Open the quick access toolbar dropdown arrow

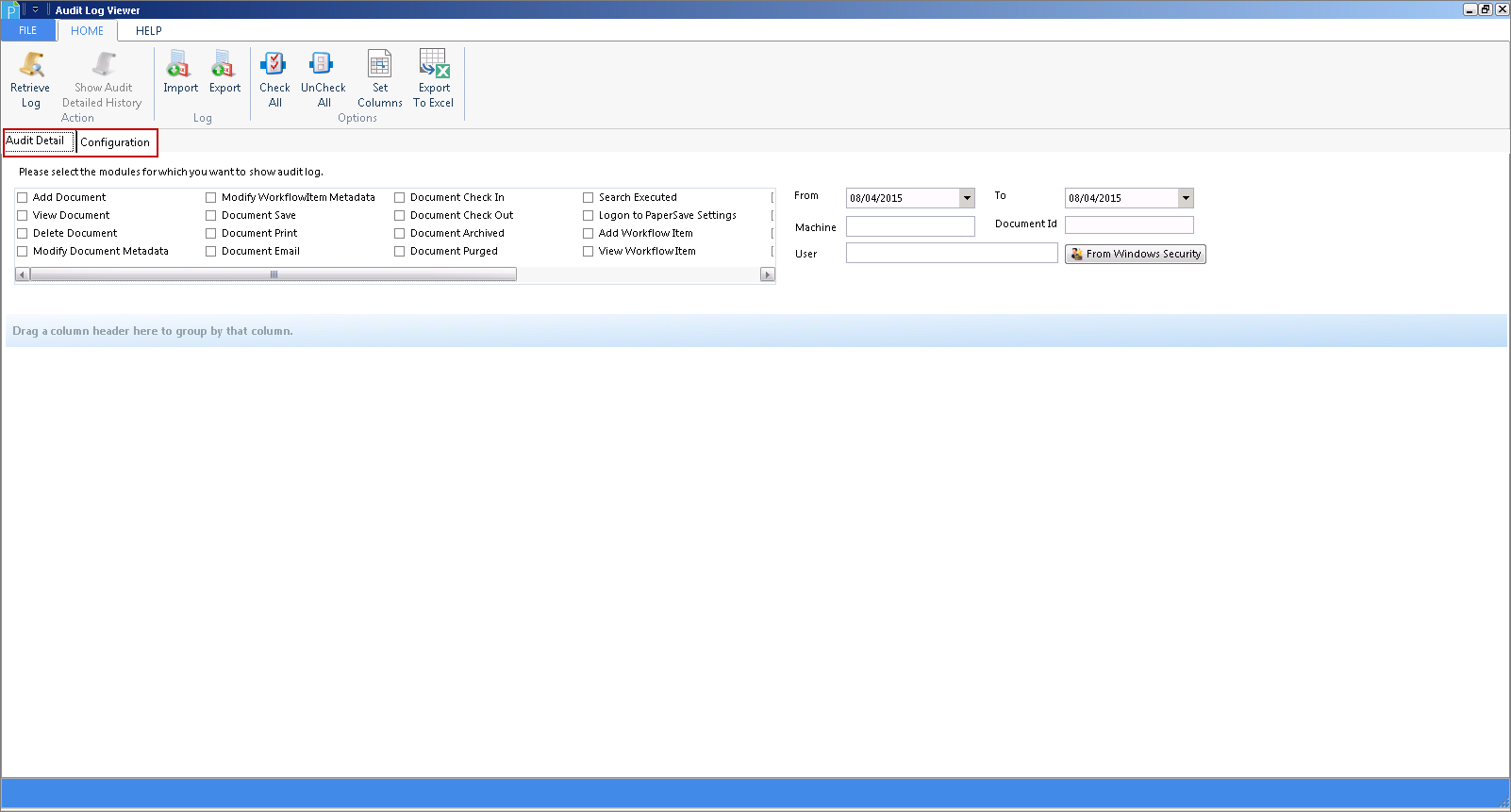click(x=36, y=10)
